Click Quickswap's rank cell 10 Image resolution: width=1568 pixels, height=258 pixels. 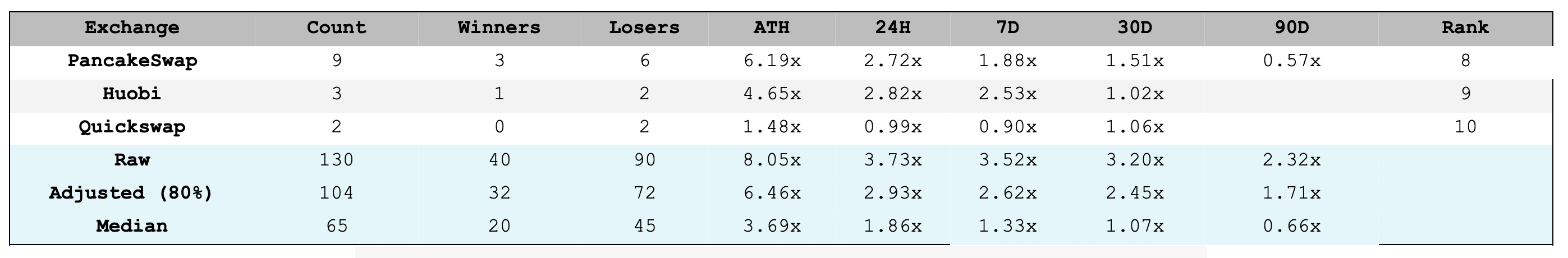click(x=1465, y=127)
